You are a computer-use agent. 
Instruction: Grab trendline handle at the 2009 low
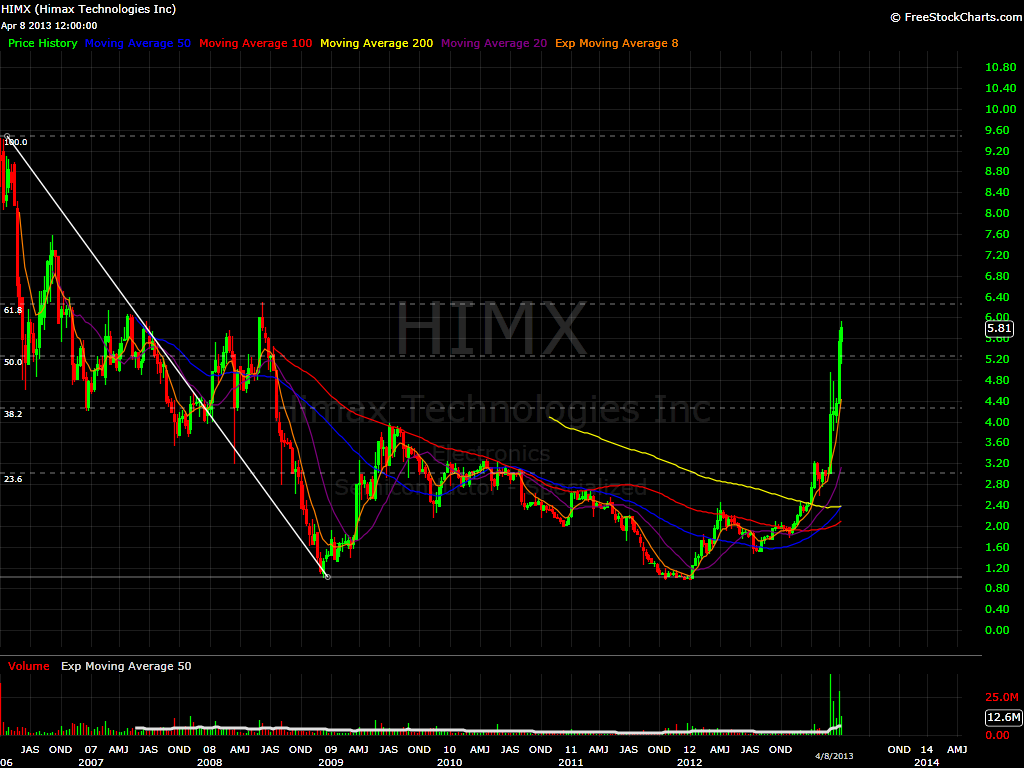(x=327, y=577)
